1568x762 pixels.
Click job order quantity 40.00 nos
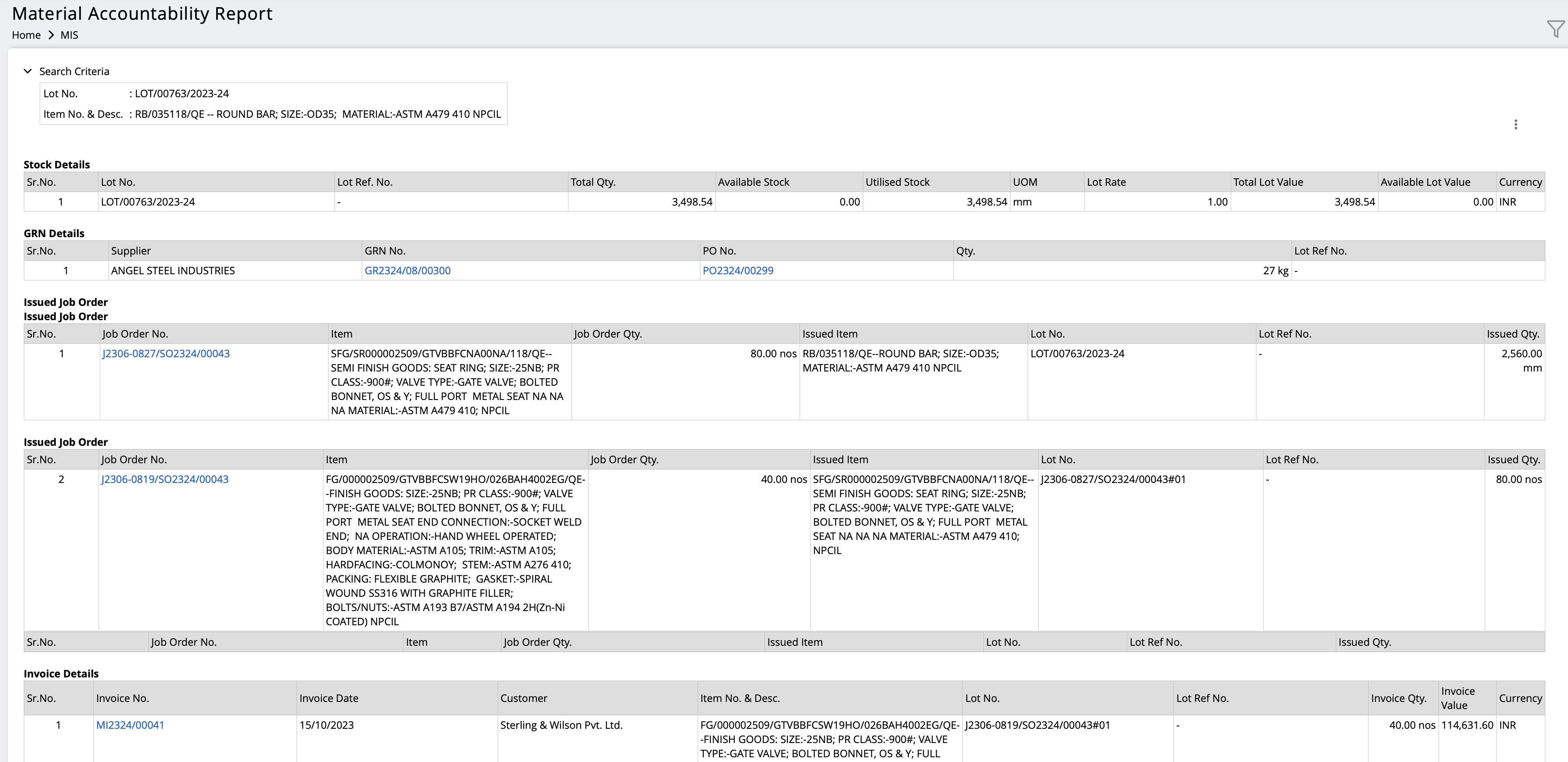784,479
